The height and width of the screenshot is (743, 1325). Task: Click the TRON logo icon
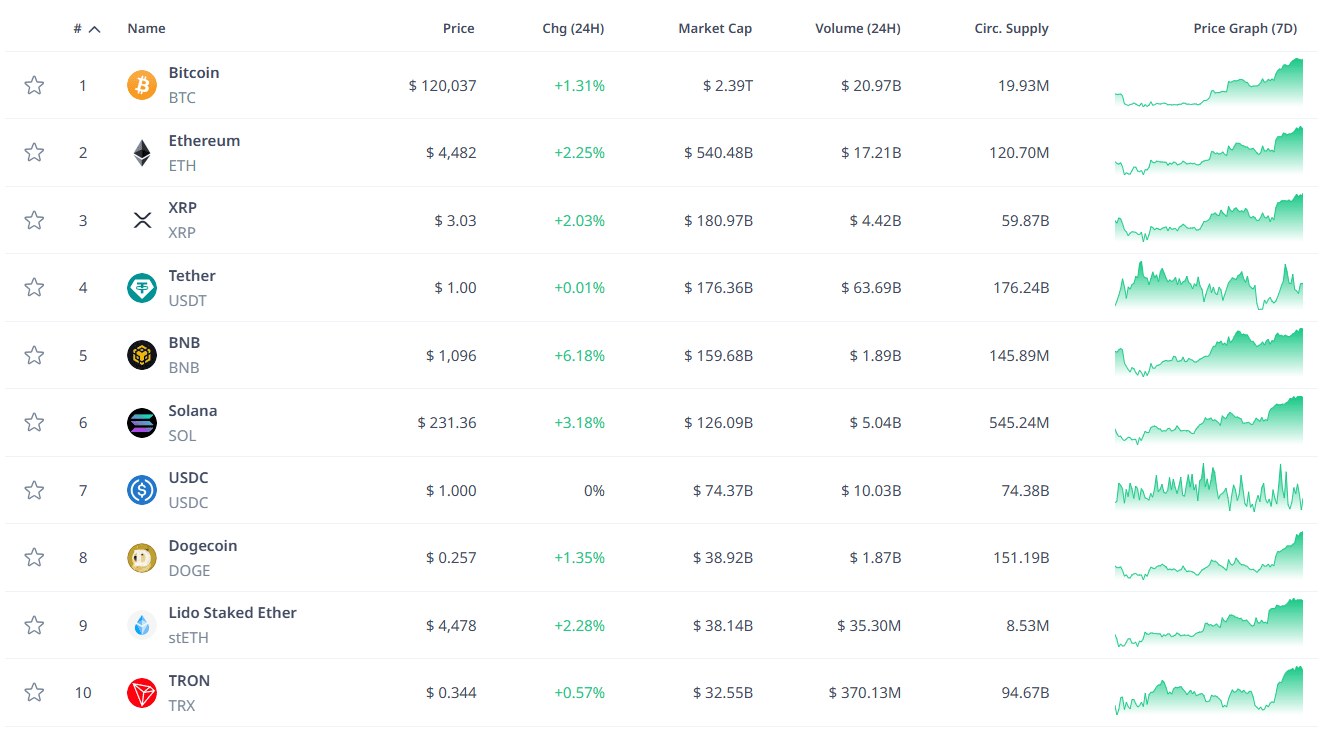click(x=142, y=693)
